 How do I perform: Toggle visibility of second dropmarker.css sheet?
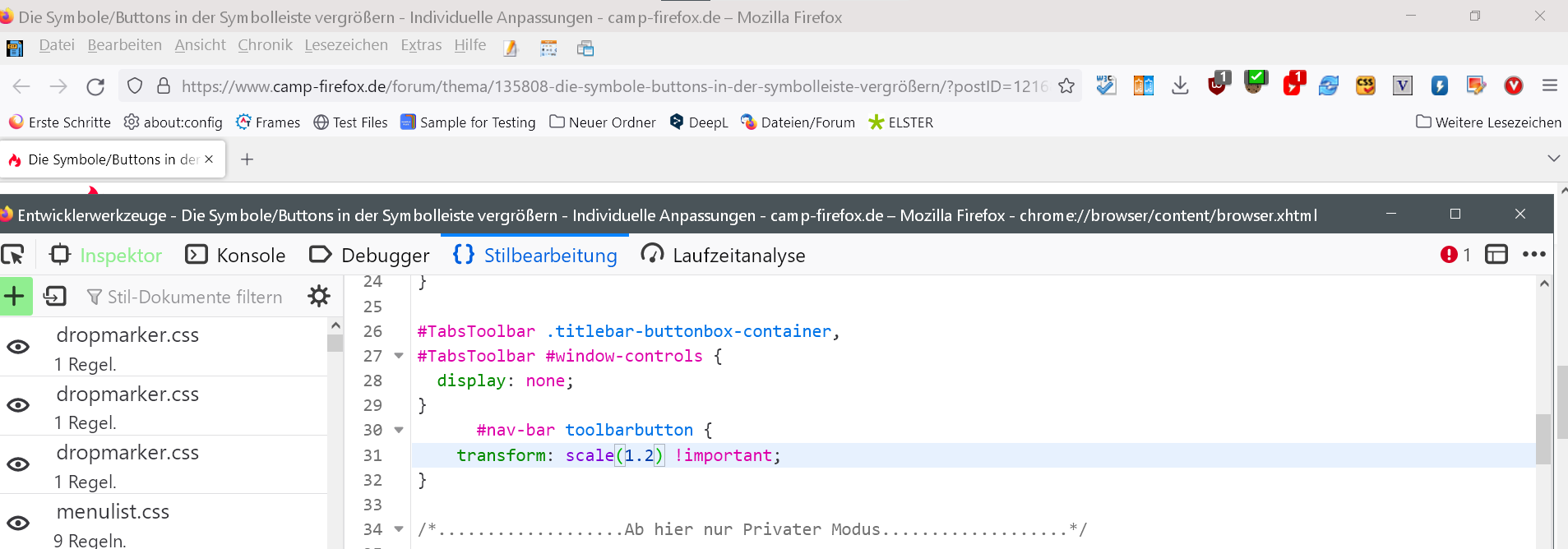coord(18,405)
